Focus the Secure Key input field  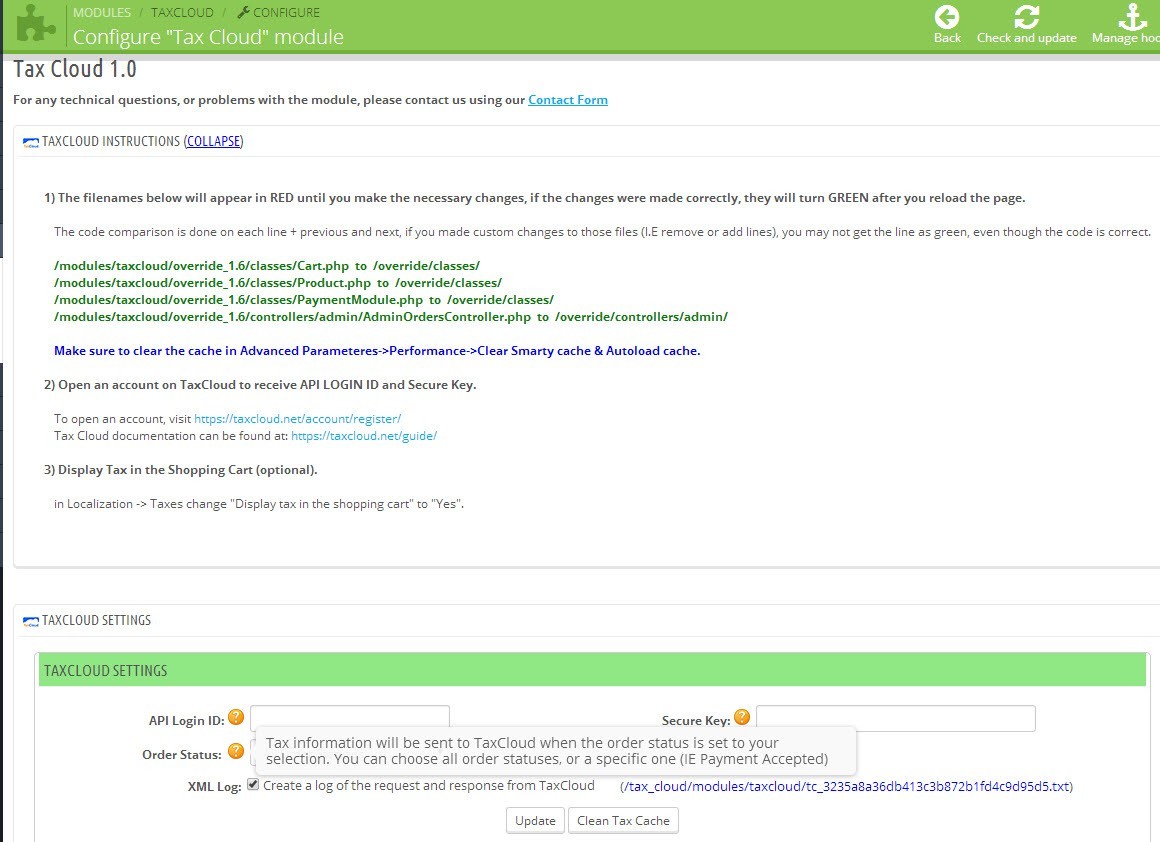click(895, 718)
